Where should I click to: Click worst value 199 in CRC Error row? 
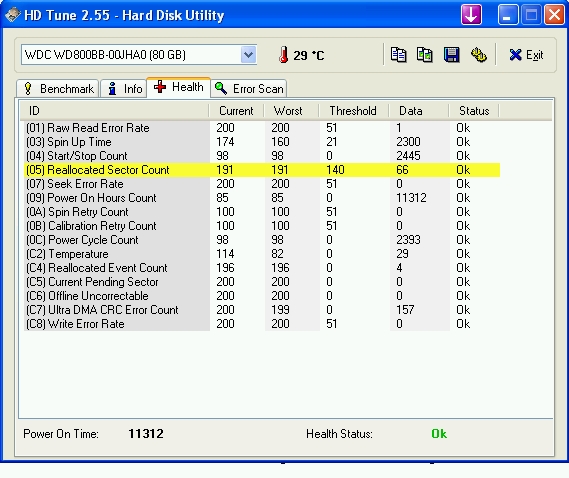281,310
